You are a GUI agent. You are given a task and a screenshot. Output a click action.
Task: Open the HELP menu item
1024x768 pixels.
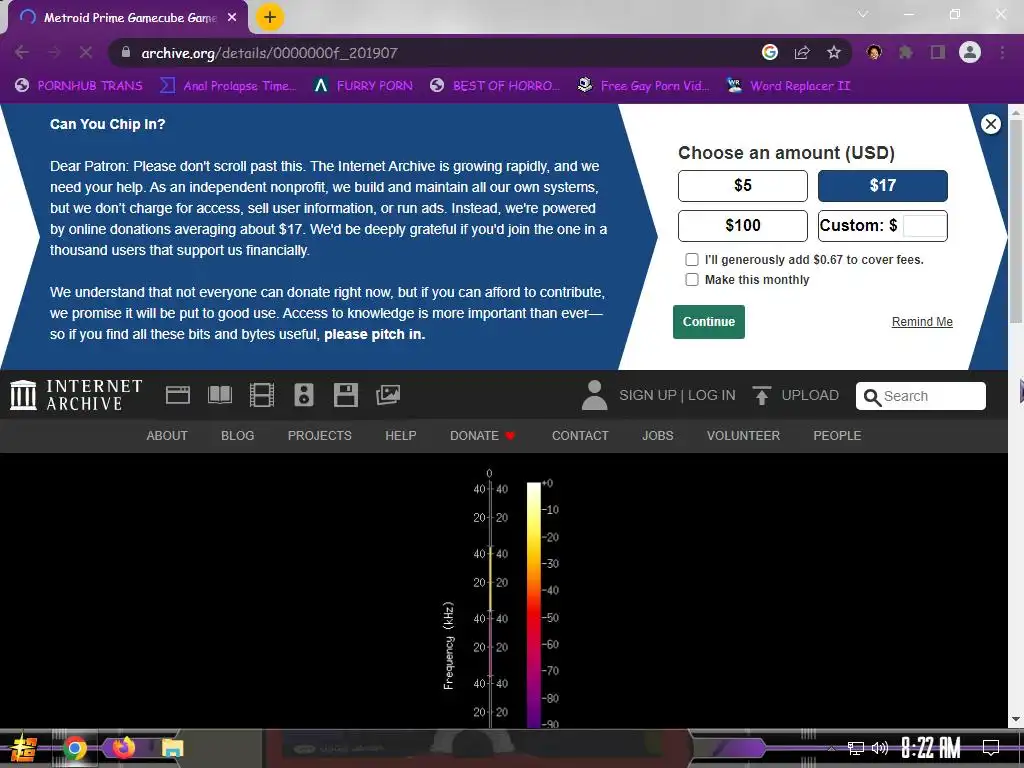(400, 436)
